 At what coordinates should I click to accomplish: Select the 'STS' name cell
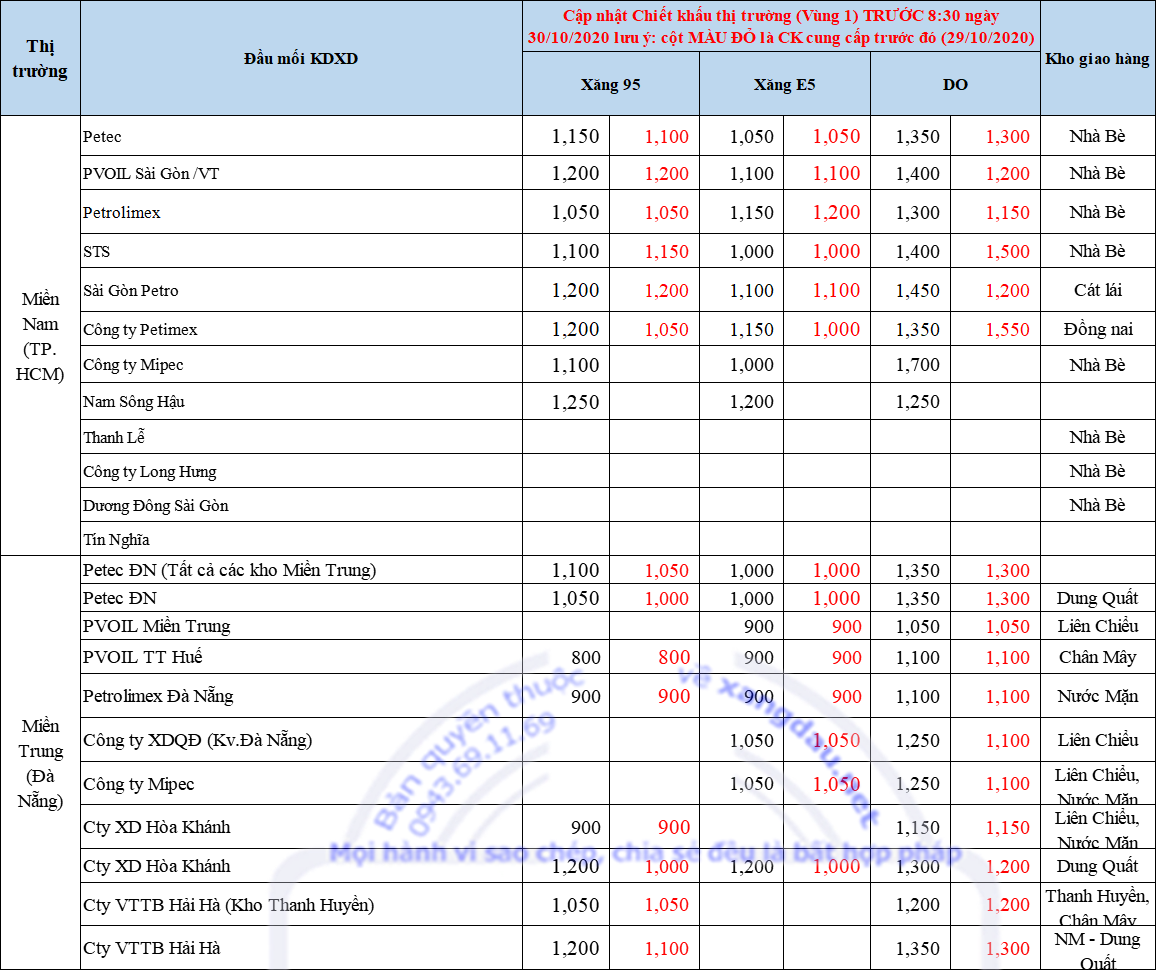tap(301, 251)
